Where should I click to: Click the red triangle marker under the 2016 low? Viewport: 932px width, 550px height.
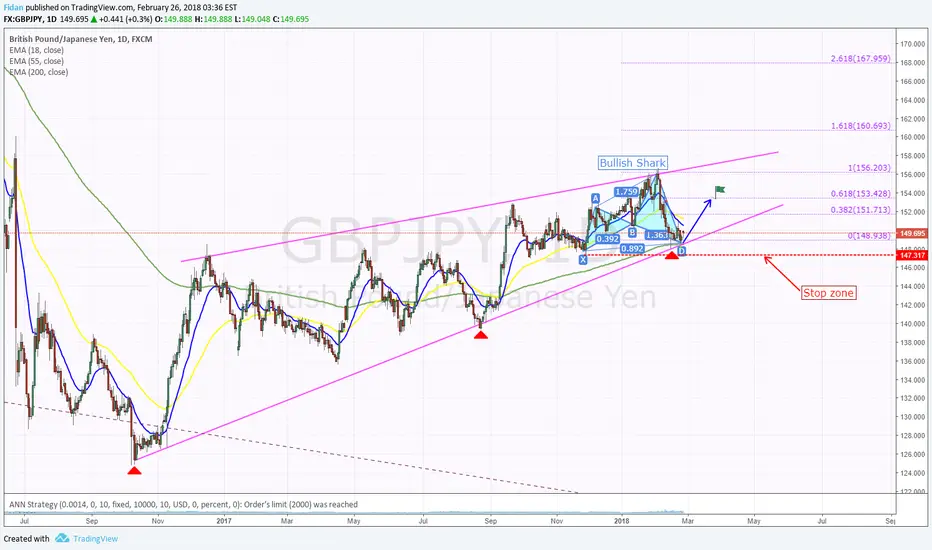[134, 470]
